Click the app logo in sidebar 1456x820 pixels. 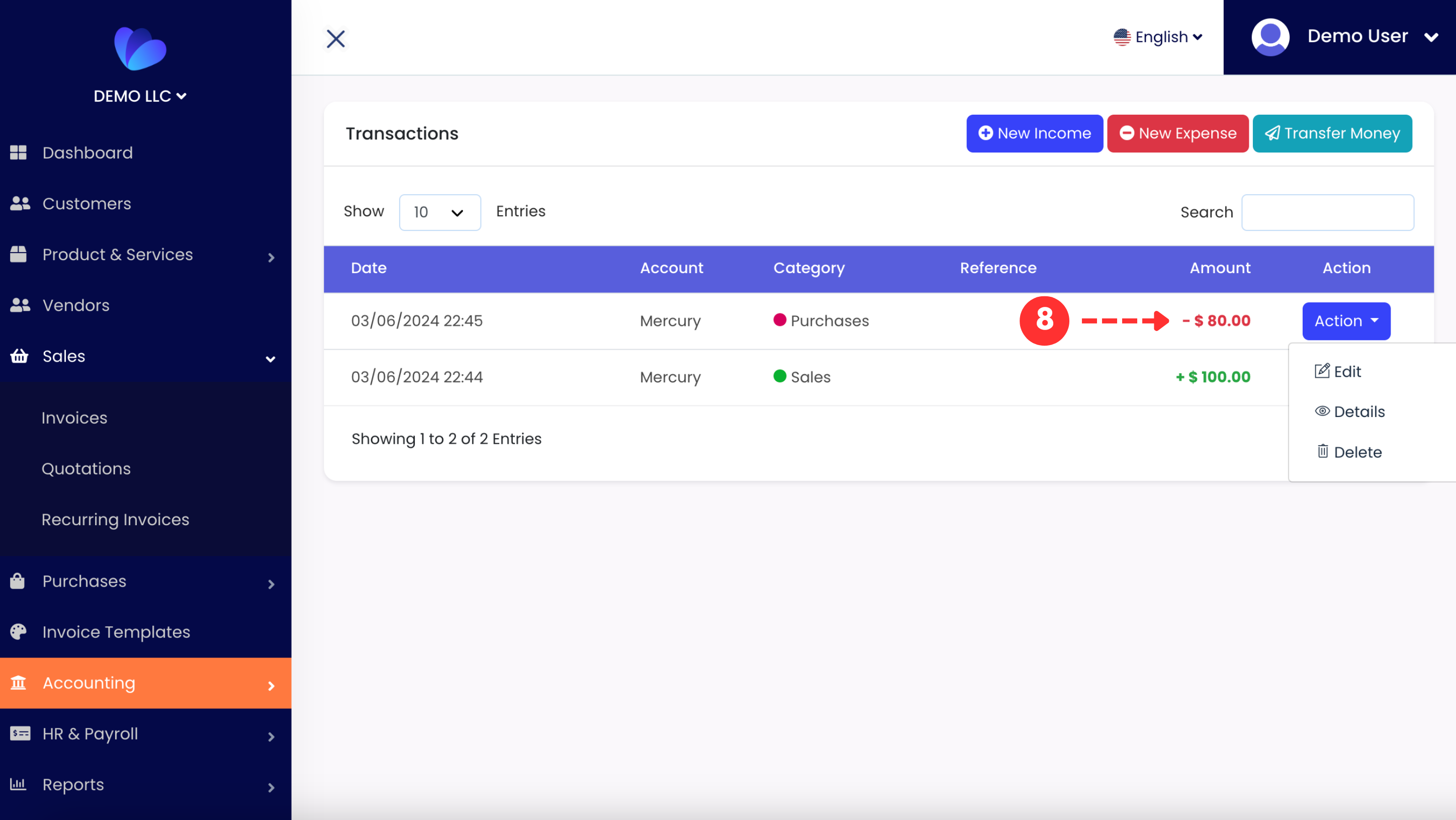tap(140, 49)
